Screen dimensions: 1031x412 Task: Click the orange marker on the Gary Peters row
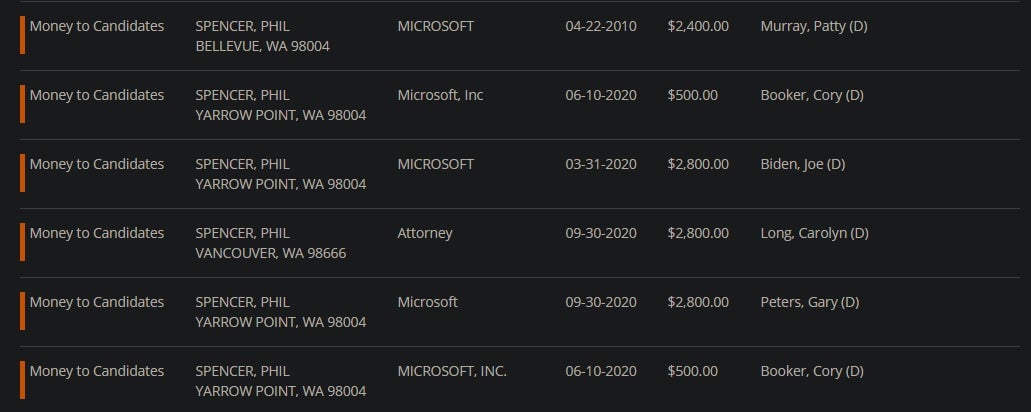click(x=22, y=311)
